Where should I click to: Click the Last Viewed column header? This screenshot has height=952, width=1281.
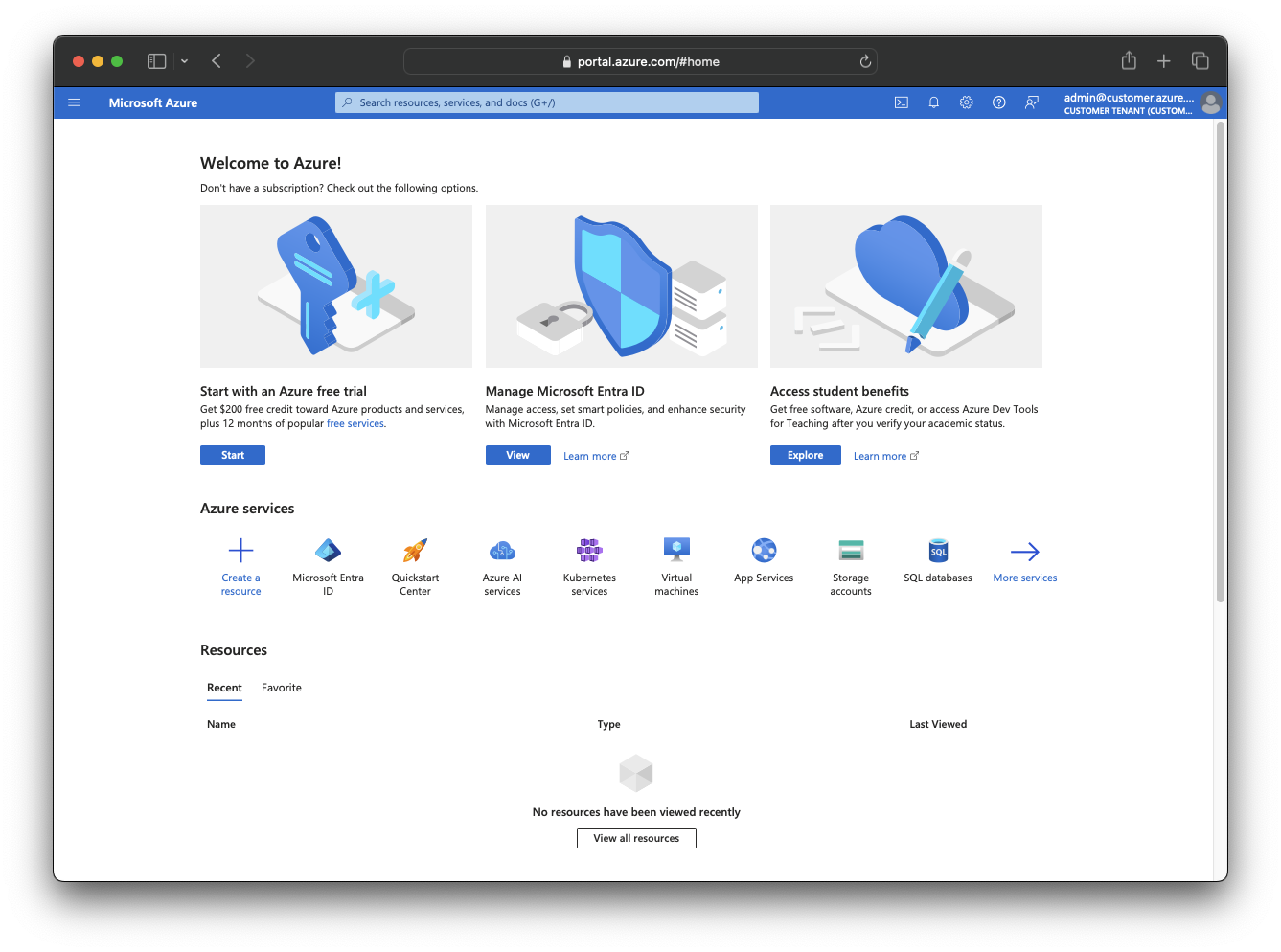click(x=938, y=724)
